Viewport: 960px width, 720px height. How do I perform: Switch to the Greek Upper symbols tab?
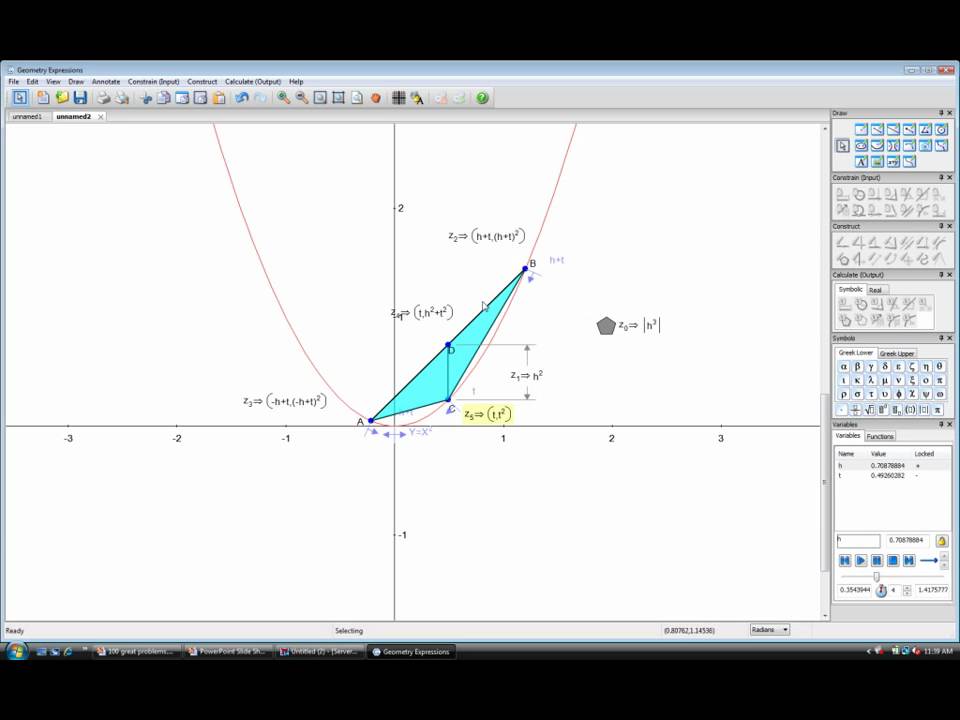click(897, 354)
